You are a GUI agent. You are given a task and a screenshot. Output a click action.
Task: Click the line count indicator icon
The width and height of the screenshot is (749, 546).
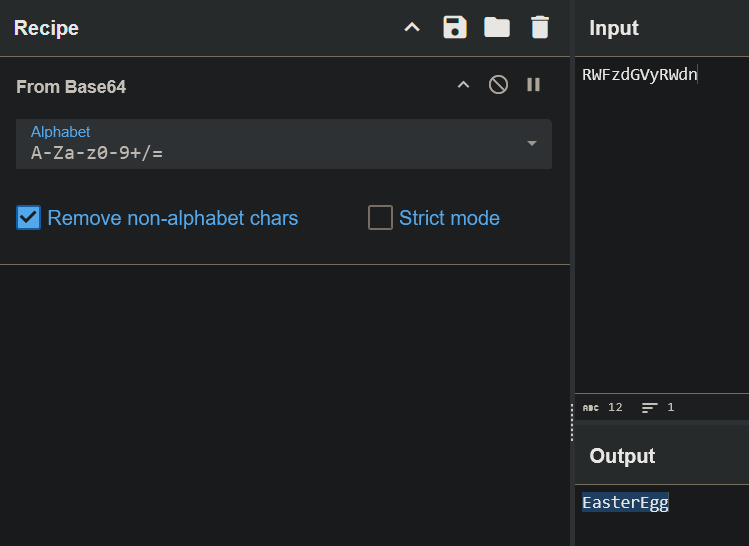coord(650,408)
